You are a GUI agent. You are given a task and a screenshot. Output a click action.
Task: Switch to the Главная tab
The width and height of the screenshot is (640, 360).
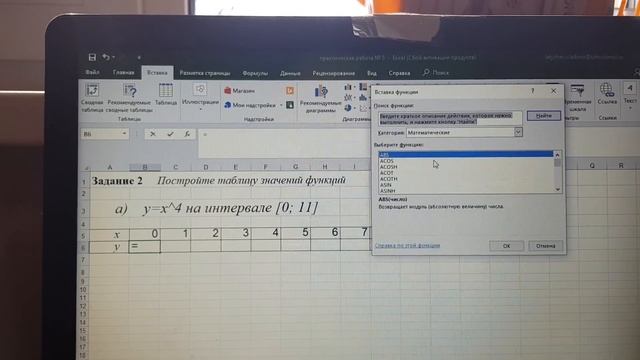pyautogui.click(x=123, y=72)
